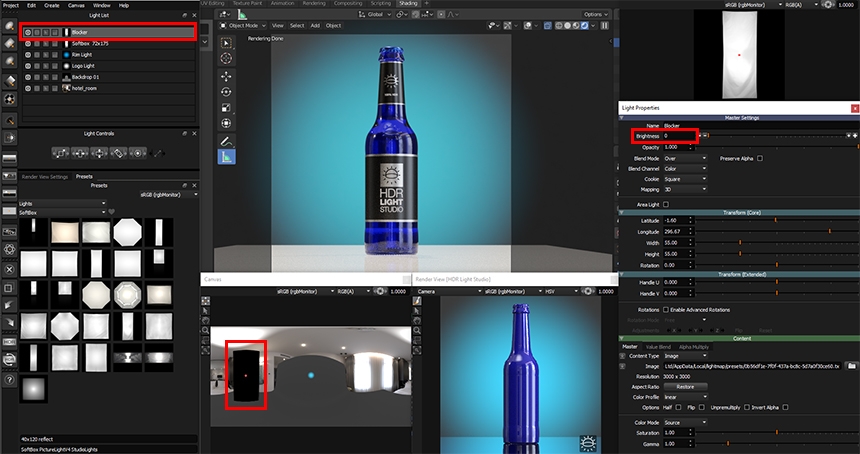Select the Transform tool in Blender viewport
Screen dimensions: 860x454
[226, 123]
